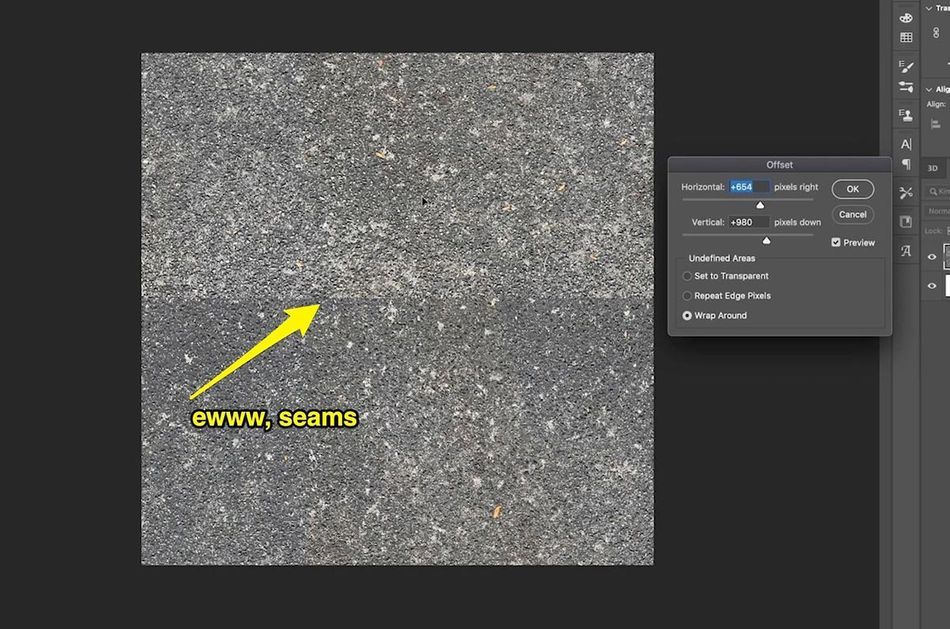Open the Glyphs panel icon

tap(906, 250)
